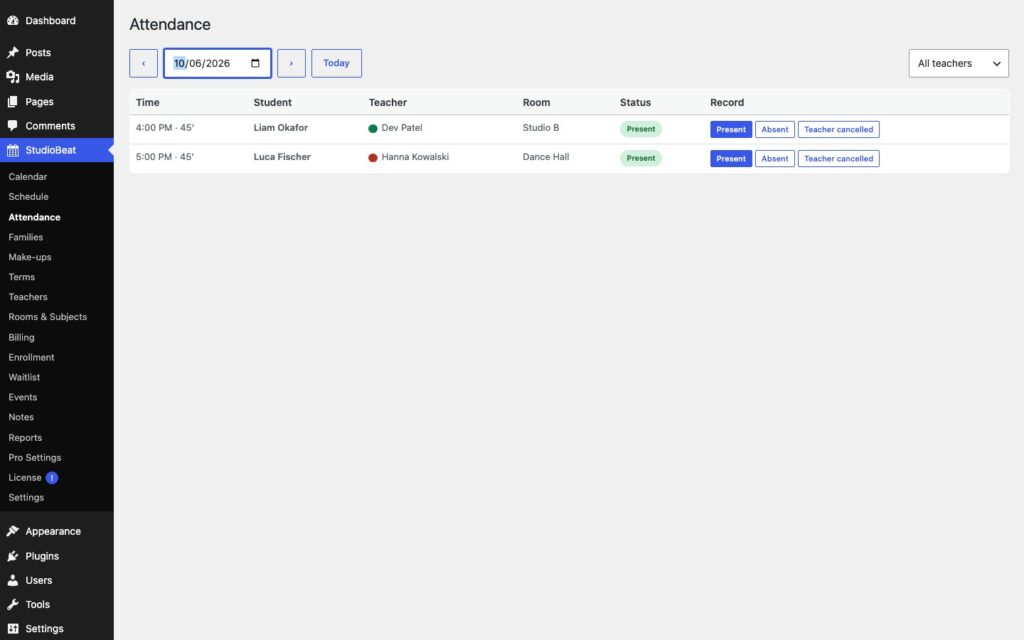The image size is (1024, 640).
Task: Click the Present status badge for Luca Fischer
Action: [641, 158]
